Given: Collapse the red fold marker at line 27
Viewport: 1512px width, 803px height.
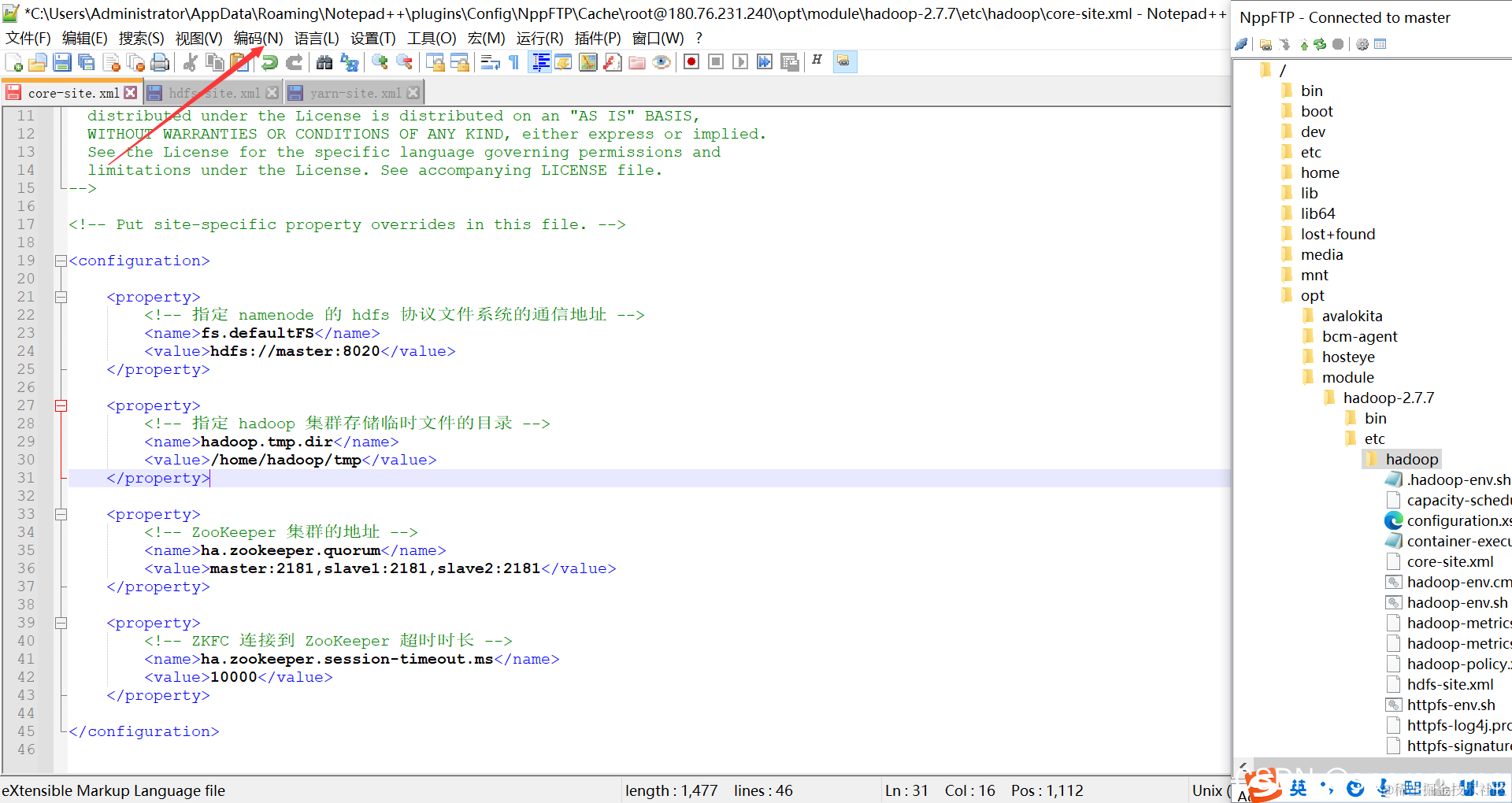Looking at the screenshot, I should (x=61, y=406).
